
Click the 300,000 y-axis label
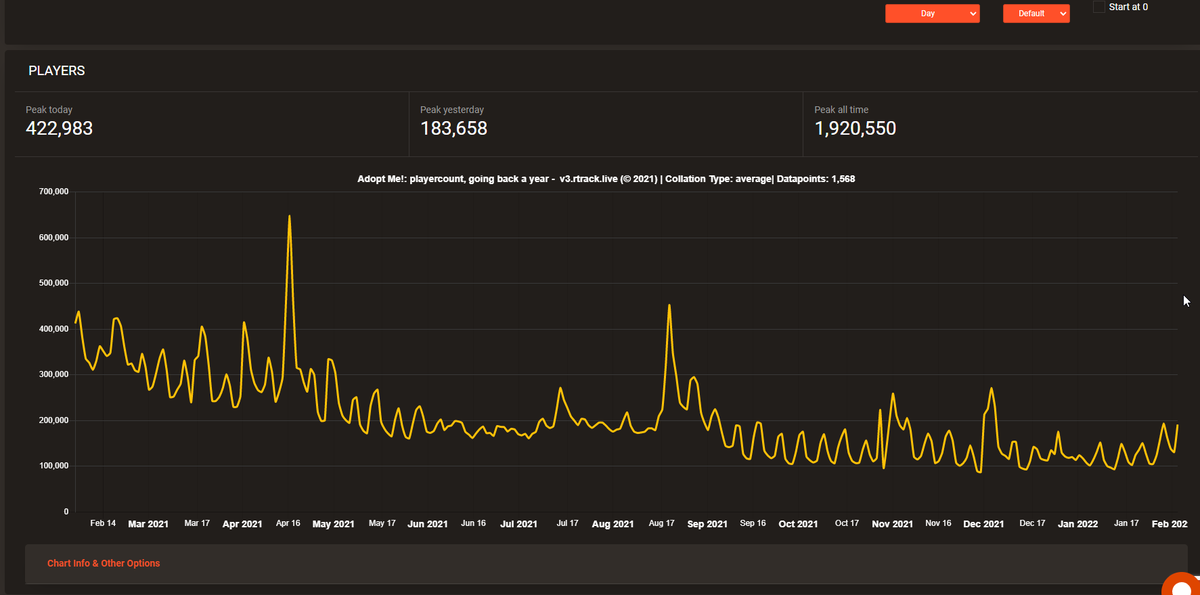point(53,374)
